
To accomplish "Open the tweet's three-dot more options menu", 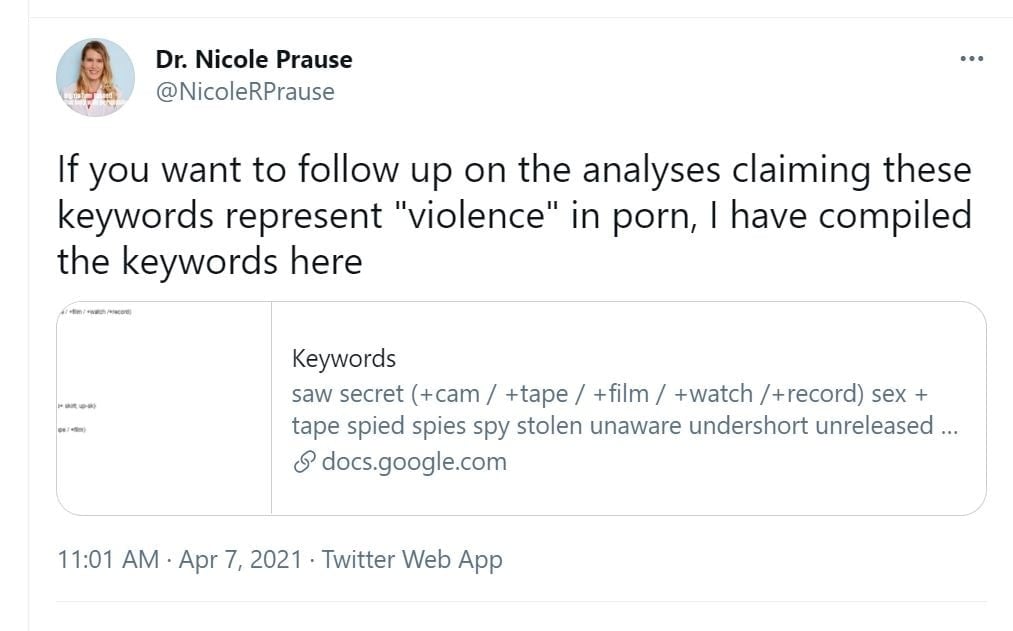I will coord(971,60).
